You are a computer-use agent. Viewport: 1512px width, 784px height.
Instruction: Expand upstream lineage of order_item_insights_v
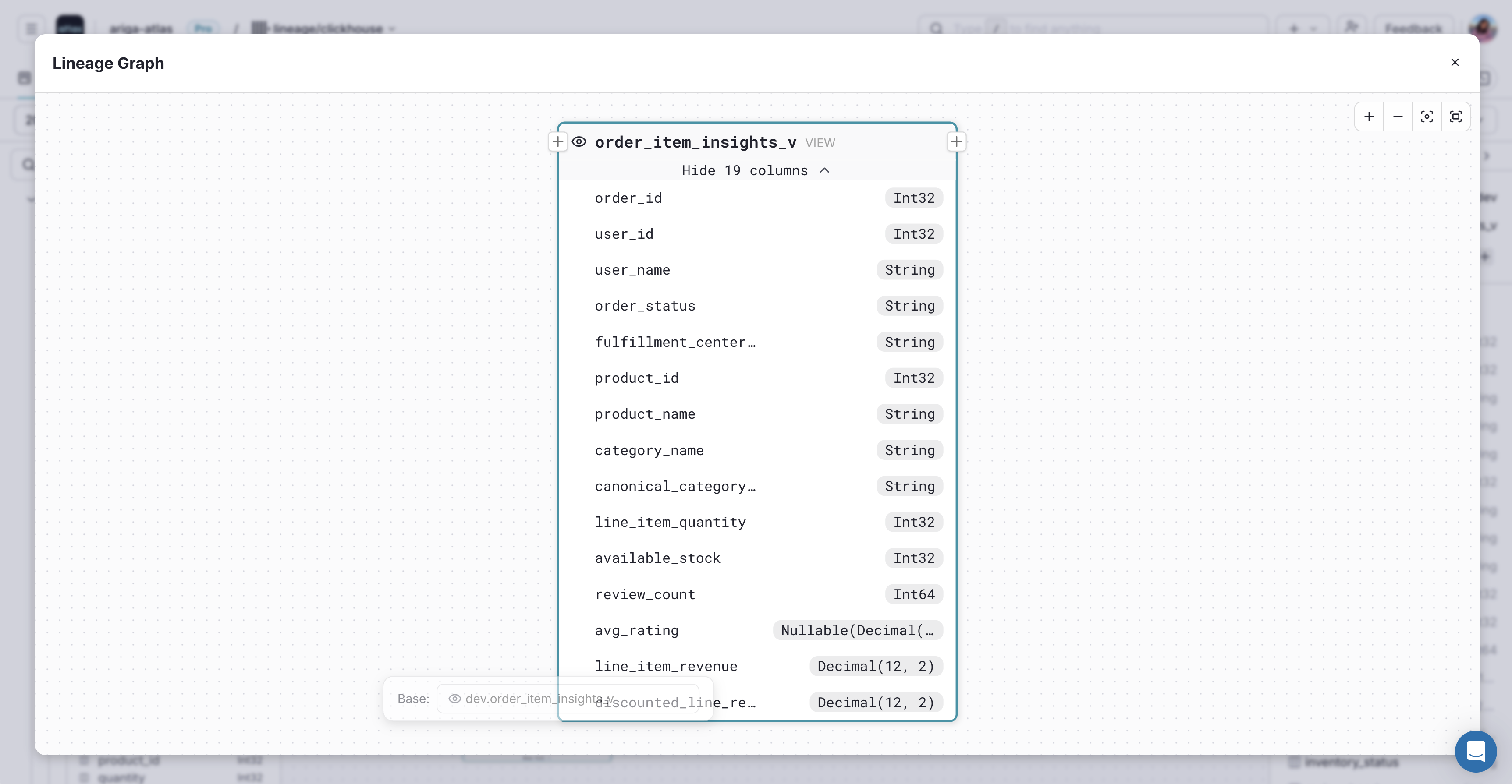[557, 141]
